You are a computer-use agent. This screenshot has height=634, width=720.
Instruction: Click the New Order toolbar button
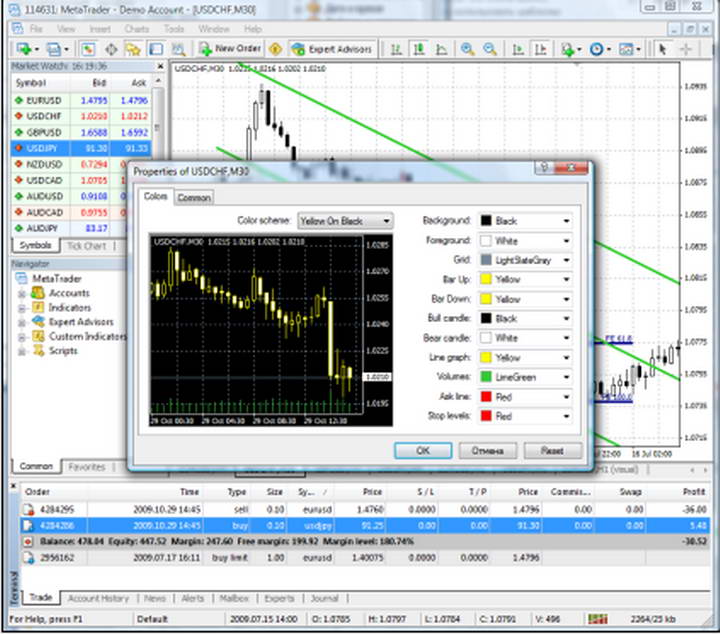230,48
